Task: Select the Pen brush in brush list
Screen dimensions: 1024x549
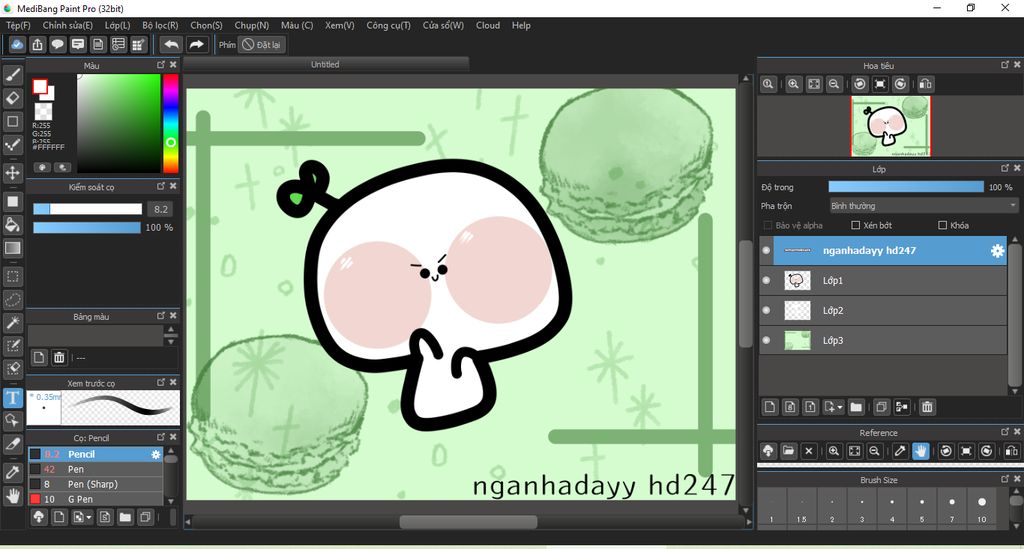Action: [x=95, y=469]
